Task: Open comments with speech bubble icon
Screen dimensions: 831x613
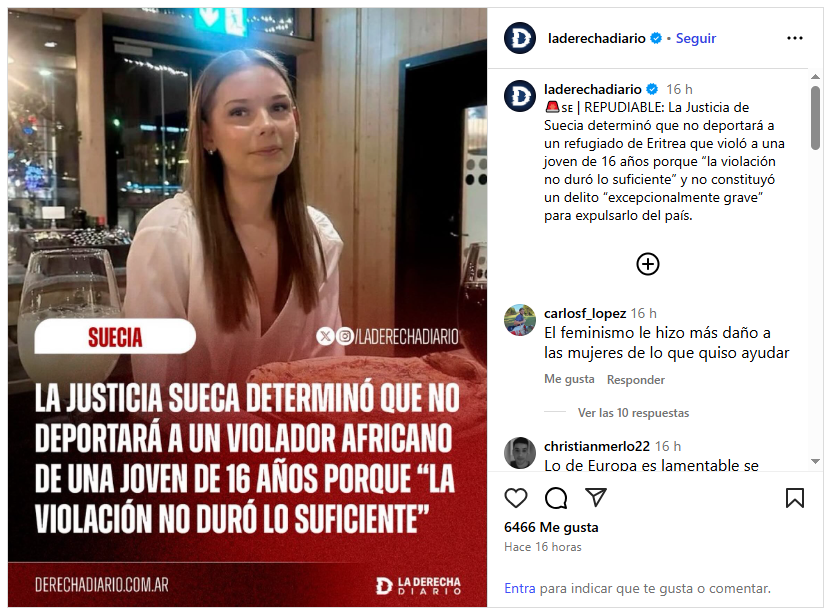Action: [556, 498]
